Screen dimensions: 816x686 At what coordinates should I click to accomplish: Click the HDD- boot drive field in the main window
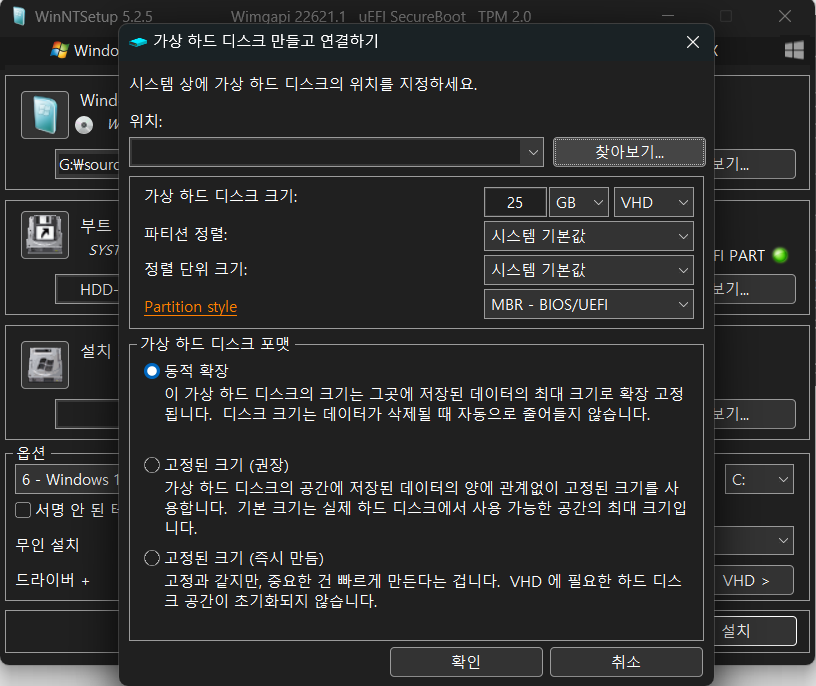point(87,289)
